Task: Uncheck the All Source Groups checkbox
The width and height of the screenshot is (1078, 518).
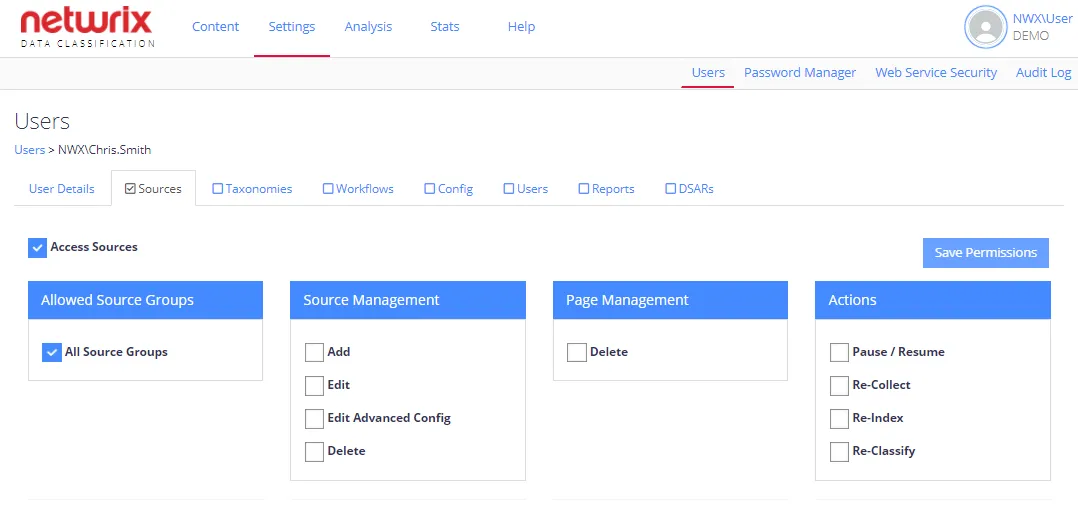Action: click(52, 352)
